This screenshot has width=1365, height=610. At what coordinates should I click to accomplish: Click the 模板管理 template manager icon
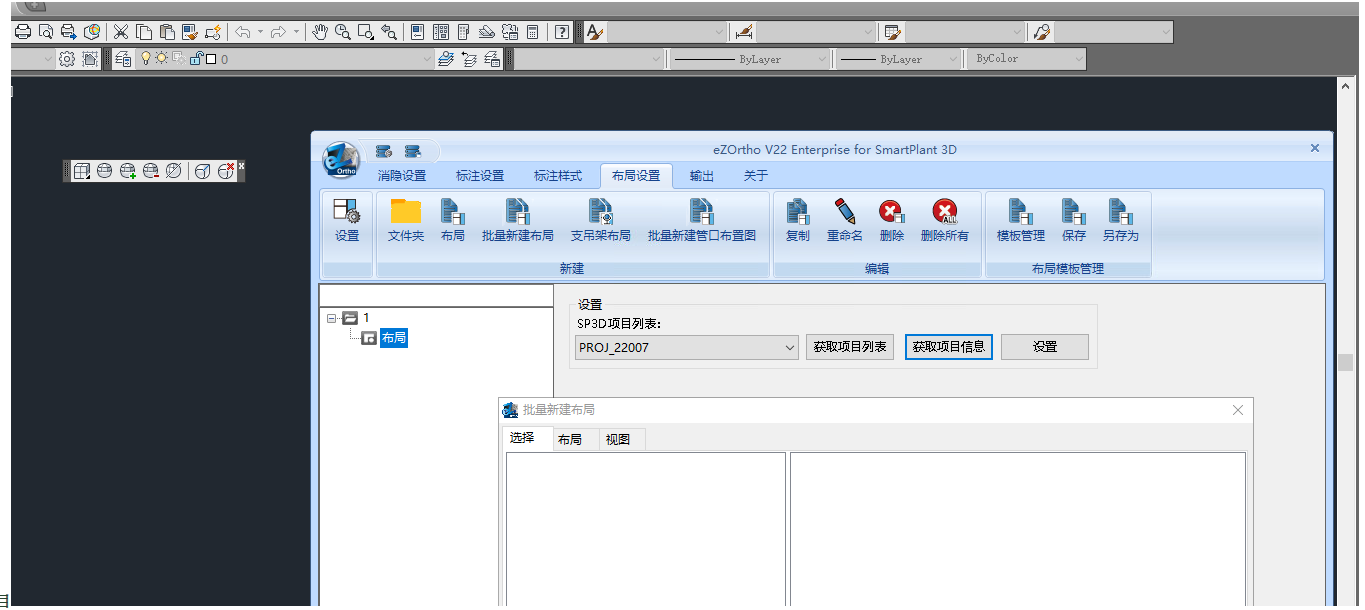[1020, 220]
